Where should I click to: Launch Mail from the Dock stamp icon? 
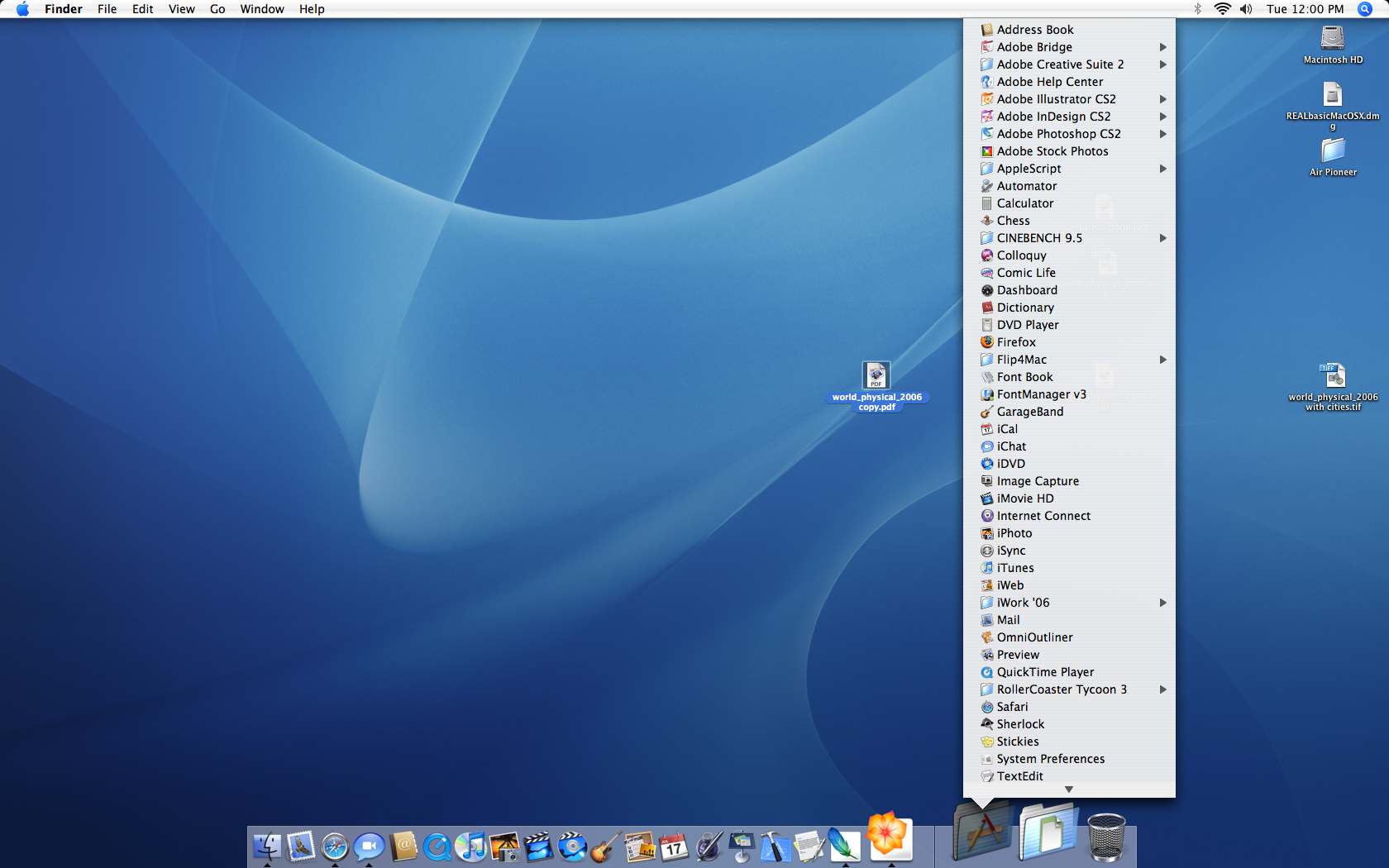[301, 847]
